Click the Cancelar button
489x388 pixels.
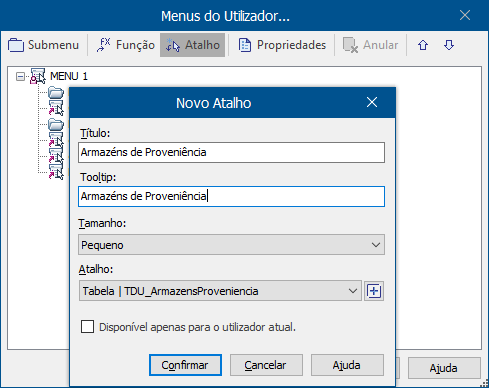pyautogui.click(x=266, y=365)
